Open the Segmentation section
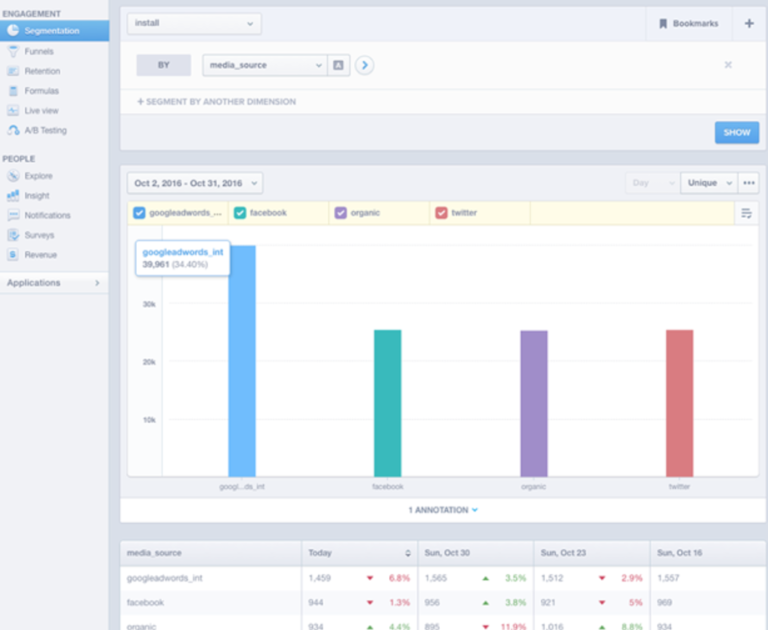 (54, 30)
